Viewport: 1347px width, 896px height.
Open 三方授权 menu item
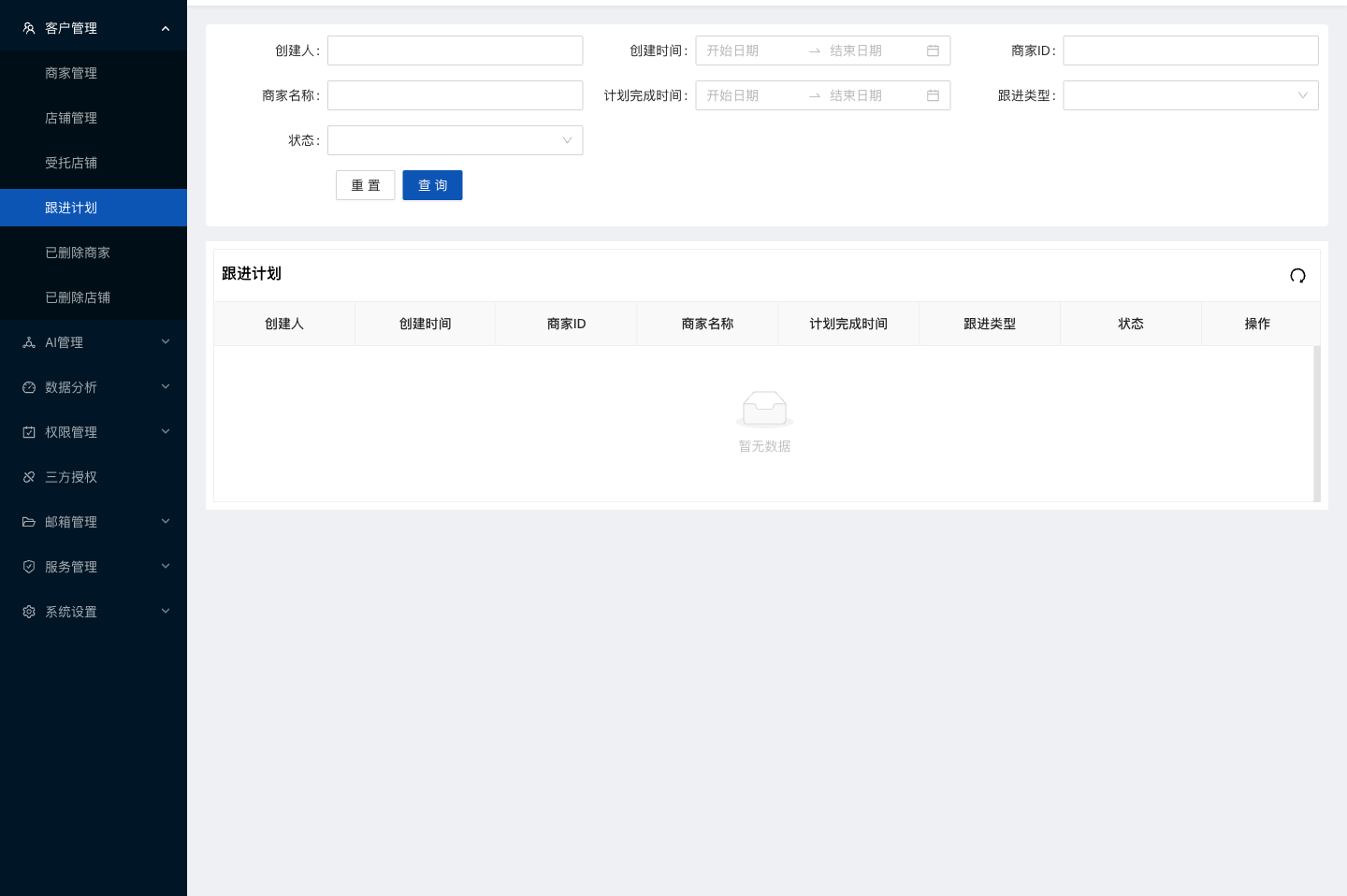pos(94,477)
